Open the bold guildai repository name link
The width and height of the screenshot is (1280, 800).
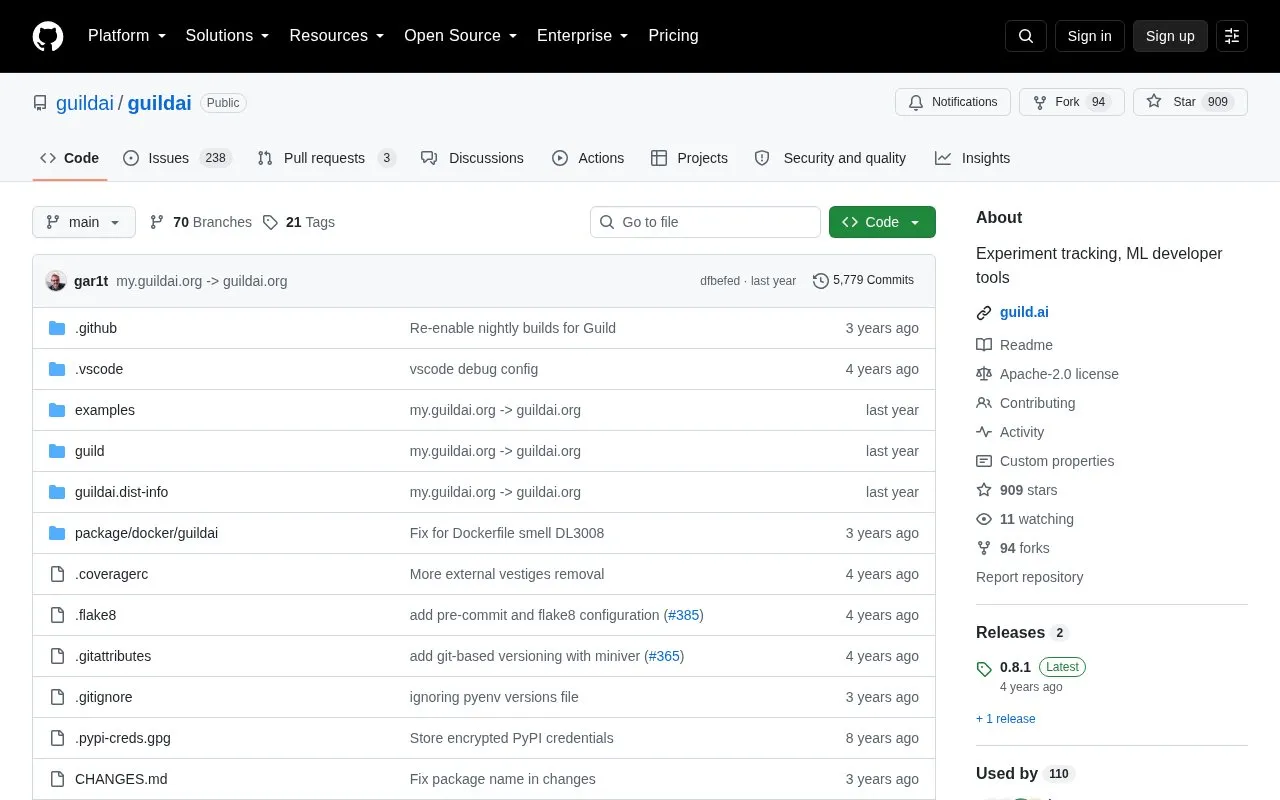point(159,103)
